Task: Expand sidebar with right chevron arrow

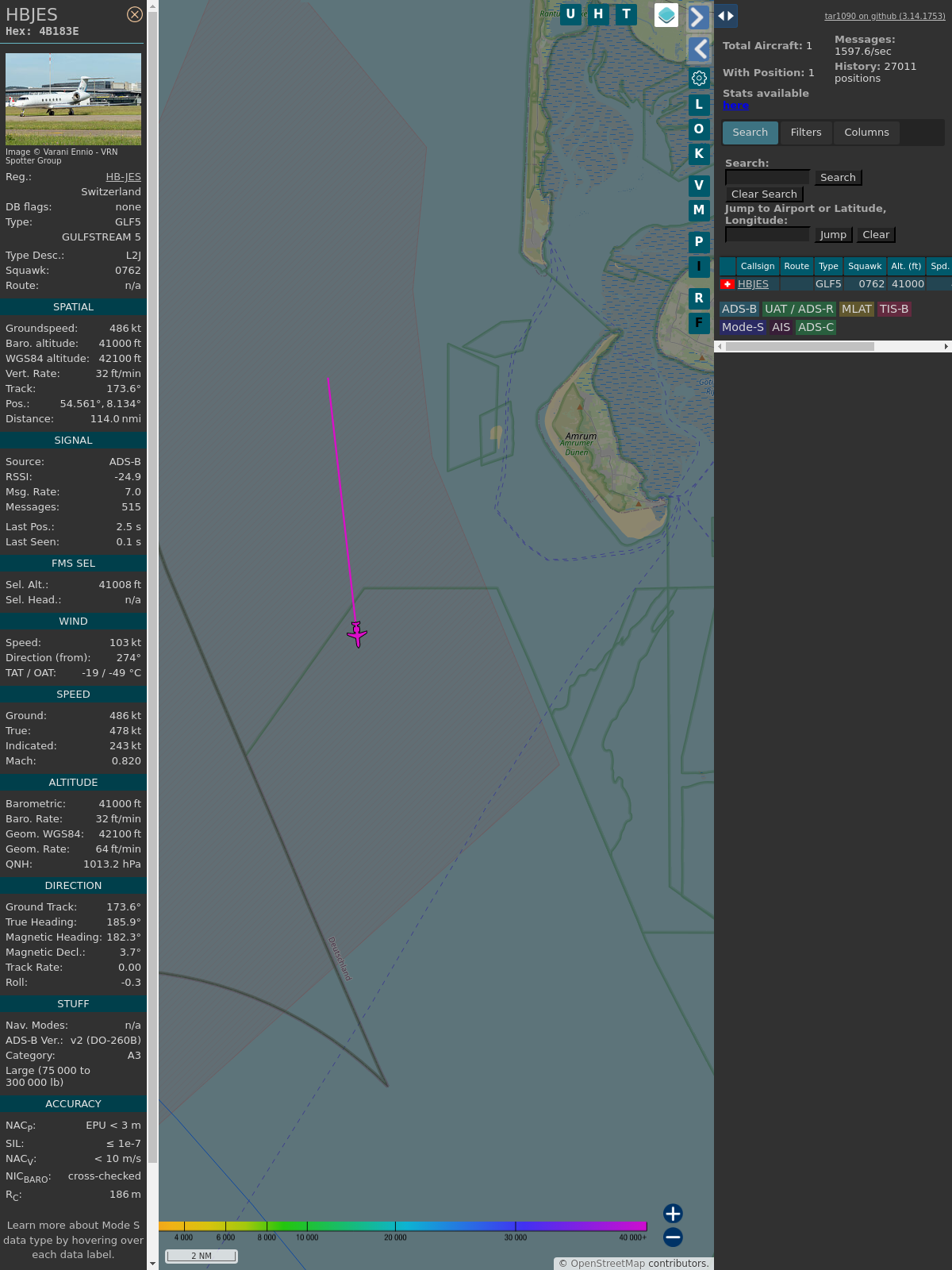Action: tap(698, 17)
